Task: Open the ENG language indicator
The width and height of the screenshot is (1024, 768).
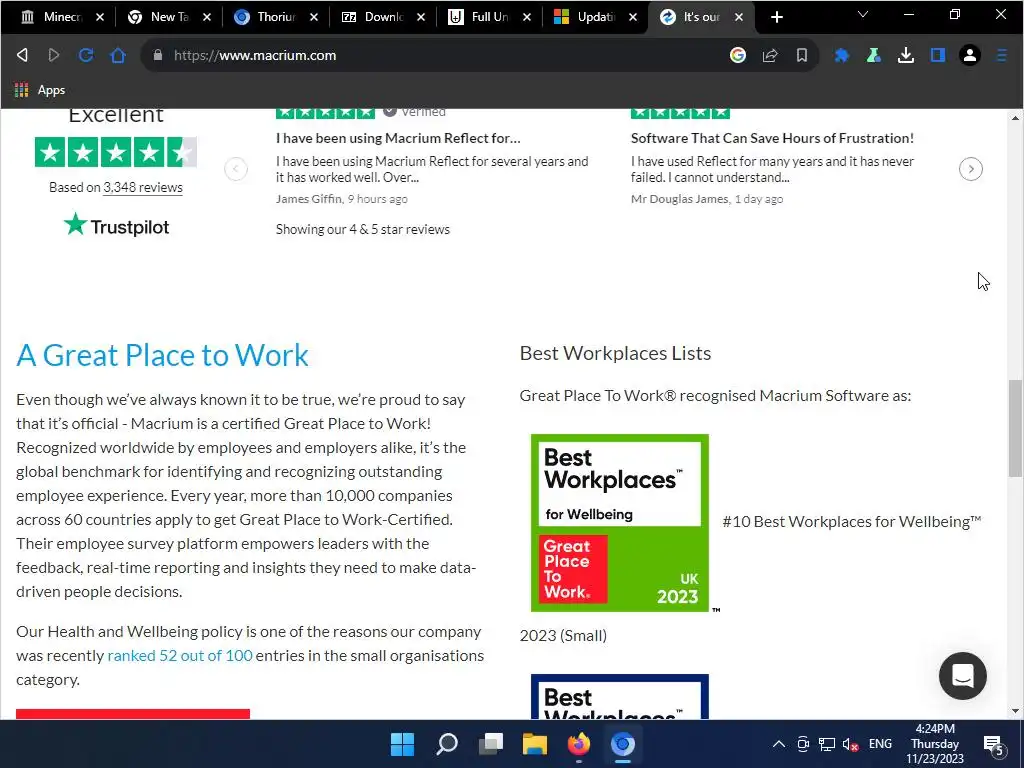Action: [880, 744]
